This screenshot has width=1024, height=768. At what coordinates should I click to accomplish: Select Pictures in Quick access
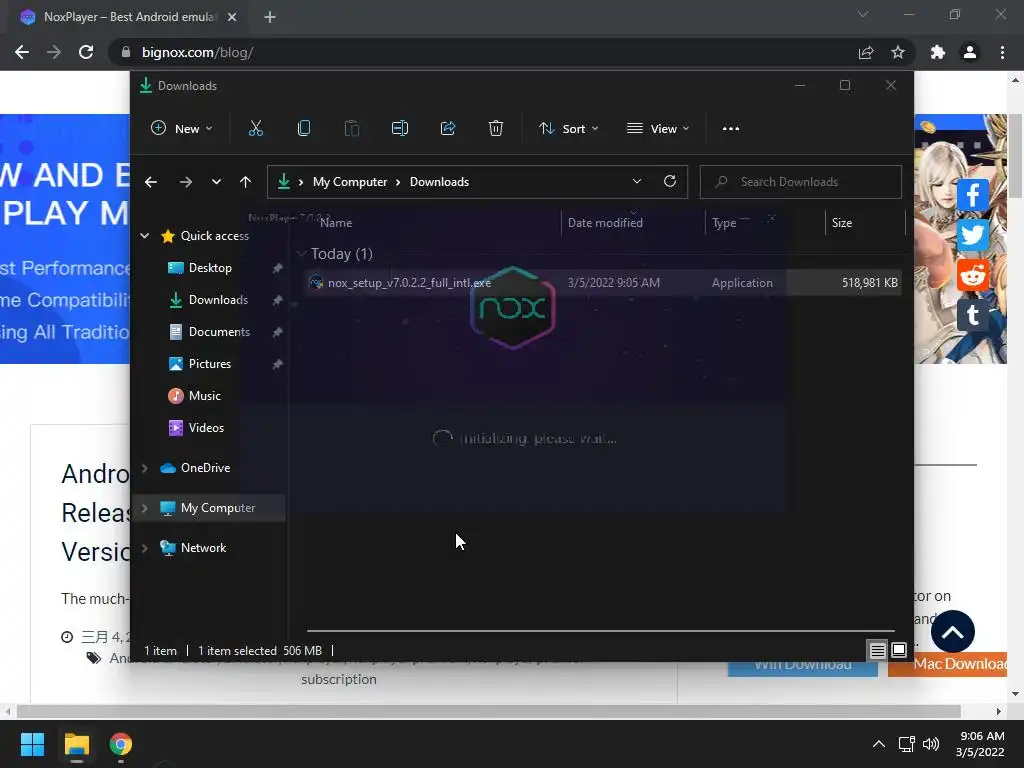[210, 364]
